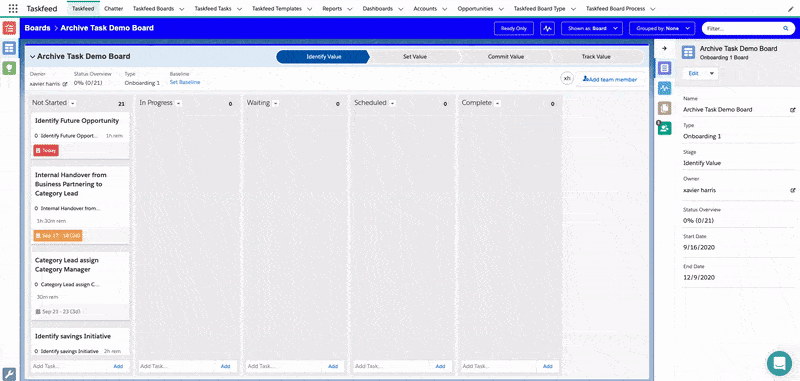Toggle the Ready Only filter
Viewport: 800px width, 381px height.
(514, 29)
